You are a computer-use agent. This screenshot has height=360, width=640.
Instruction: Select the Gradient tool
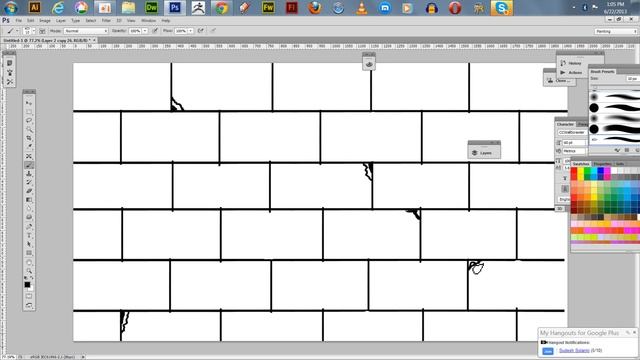29,200
